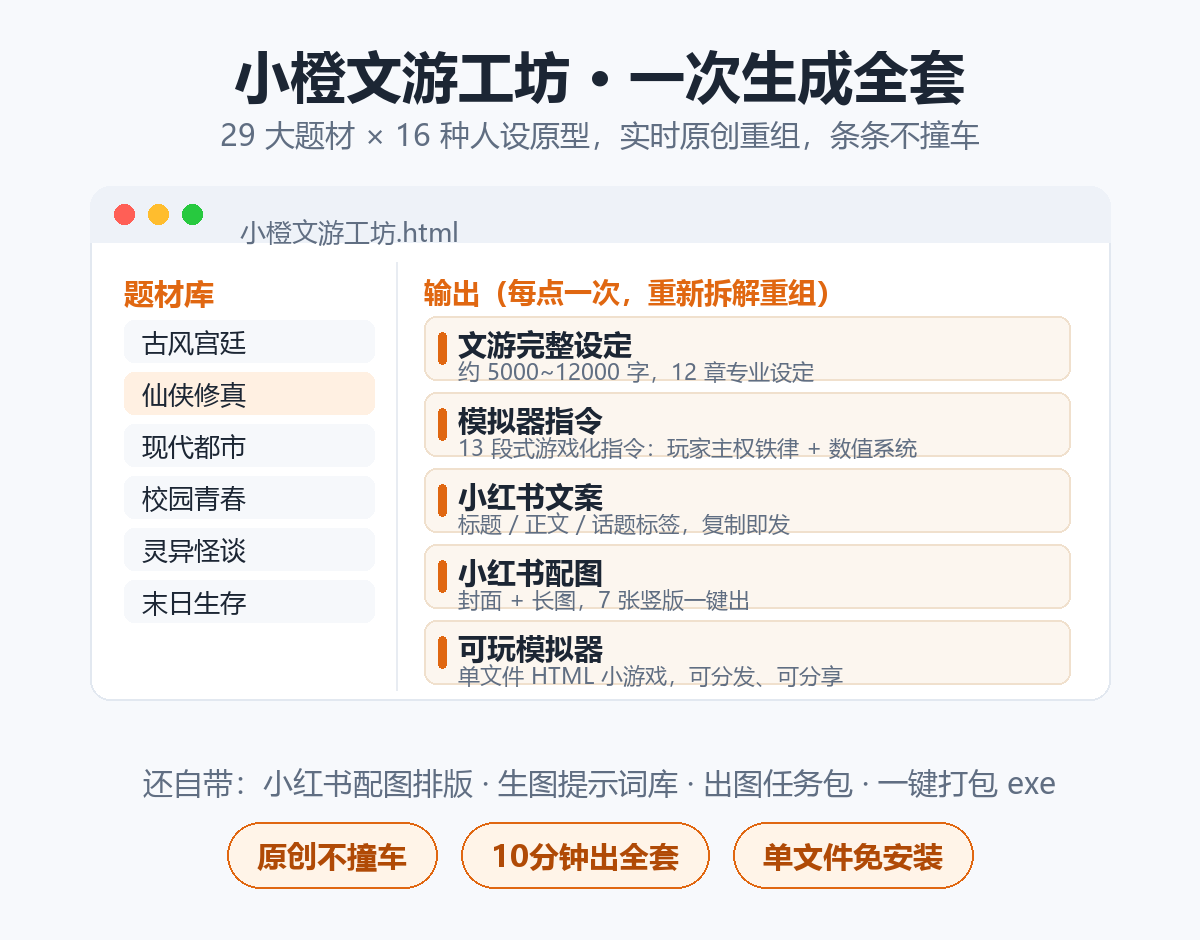
Task: Open the 可玩模拟器 output card
Action: point(747,652)
